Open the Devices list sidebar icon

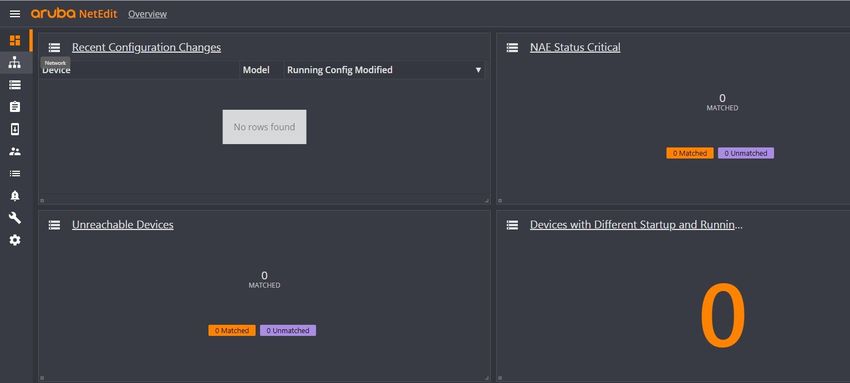[15, 85]
